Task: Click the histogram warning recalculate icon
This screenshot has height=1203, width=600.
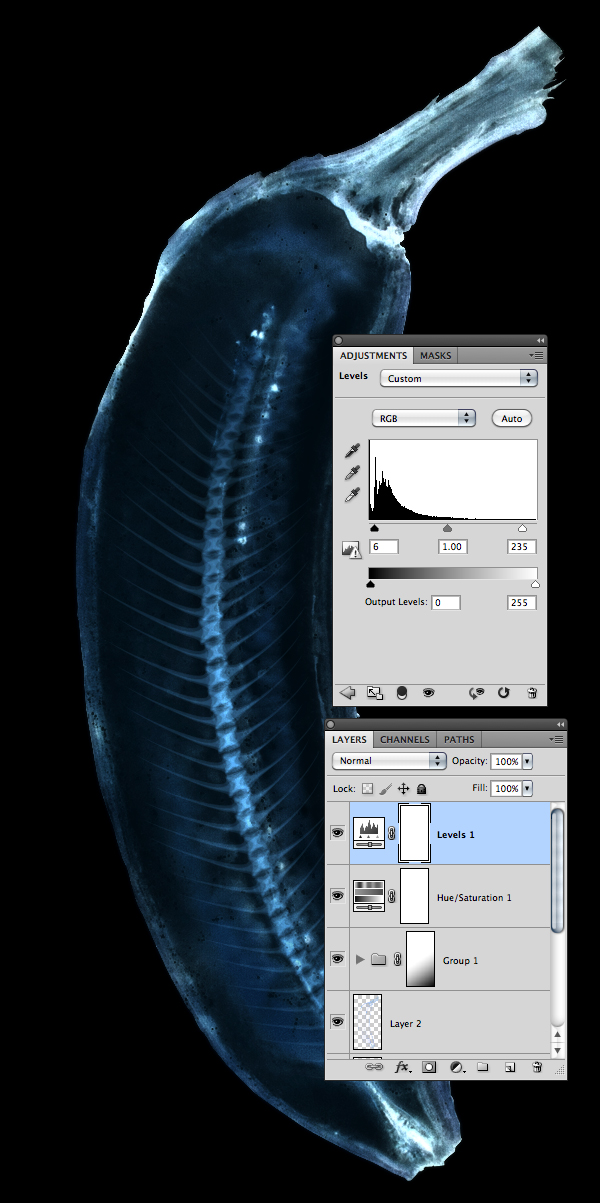Action: point(351,548)
